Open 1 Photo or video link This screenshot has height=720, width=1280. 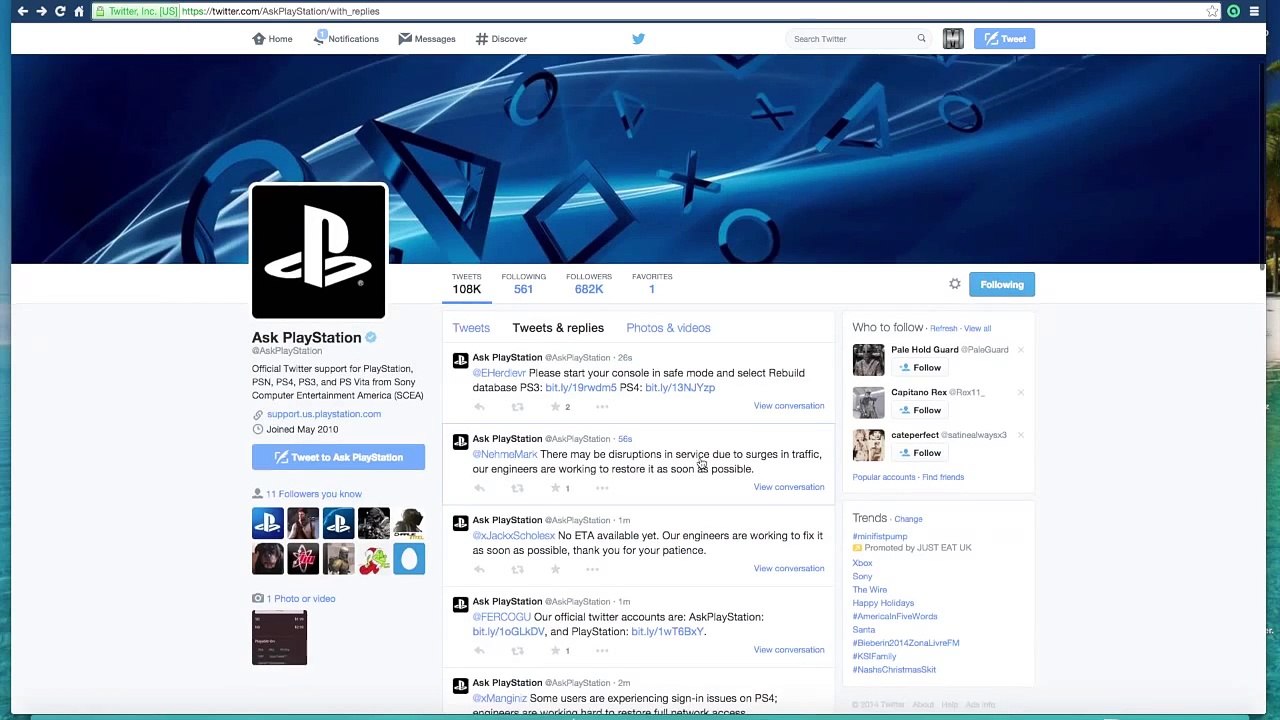tap(301, 599)
